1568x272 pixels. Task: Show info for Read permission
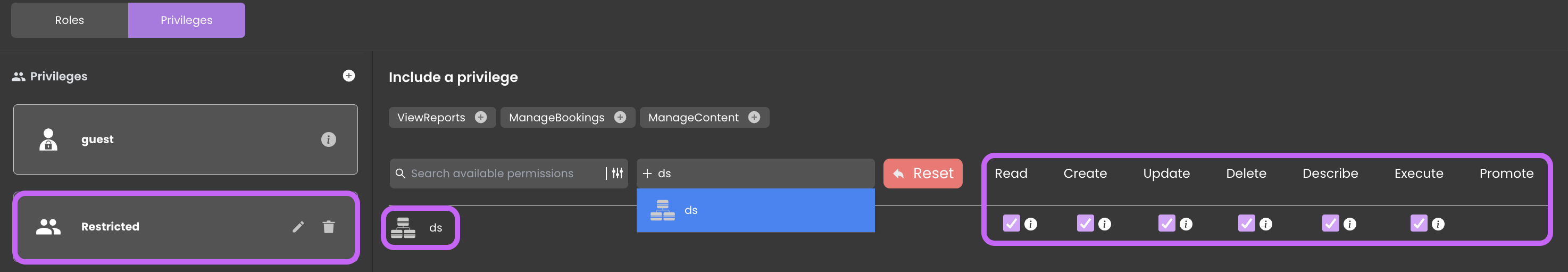coord(1030,224)
